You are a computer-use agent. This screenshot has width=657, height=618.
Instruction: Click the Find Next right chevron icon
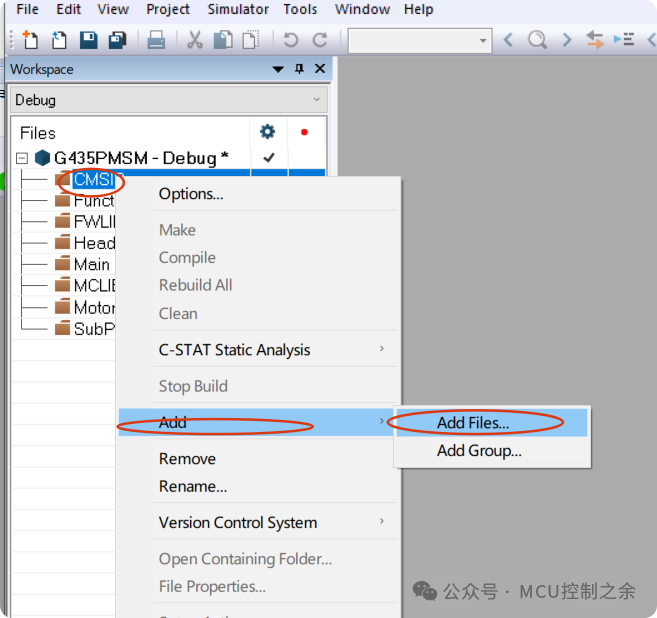(566, 40)
